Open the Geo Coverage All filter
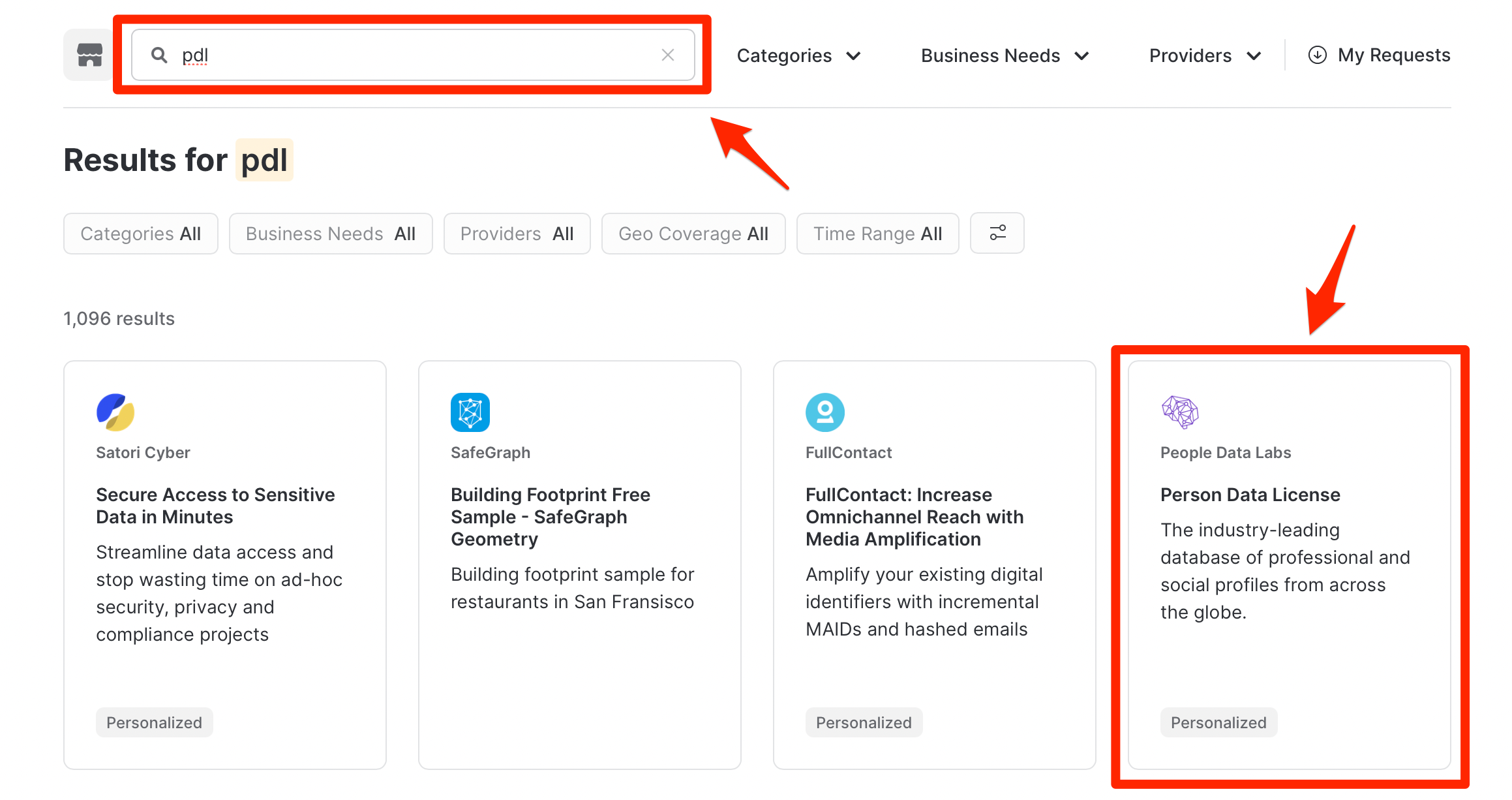This screenshot has height=800, width=1512. point(693,234)
